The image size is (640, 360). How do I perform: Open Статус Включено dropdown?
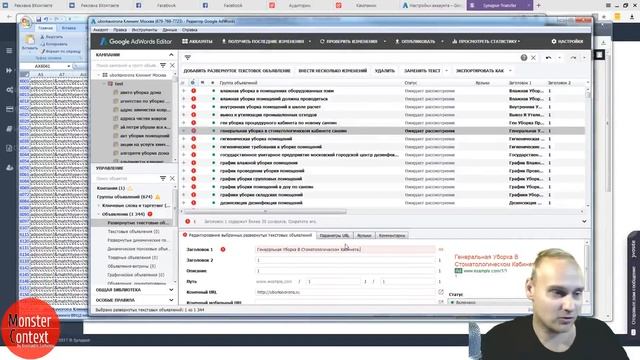coord(488,302)
